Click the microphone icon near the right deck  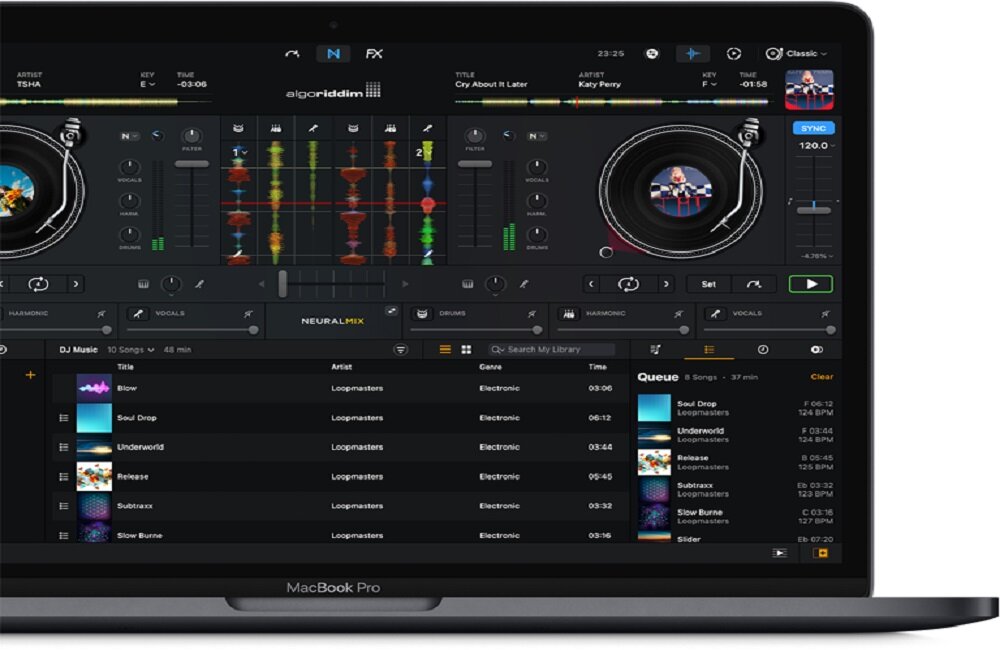click(525, 283)
